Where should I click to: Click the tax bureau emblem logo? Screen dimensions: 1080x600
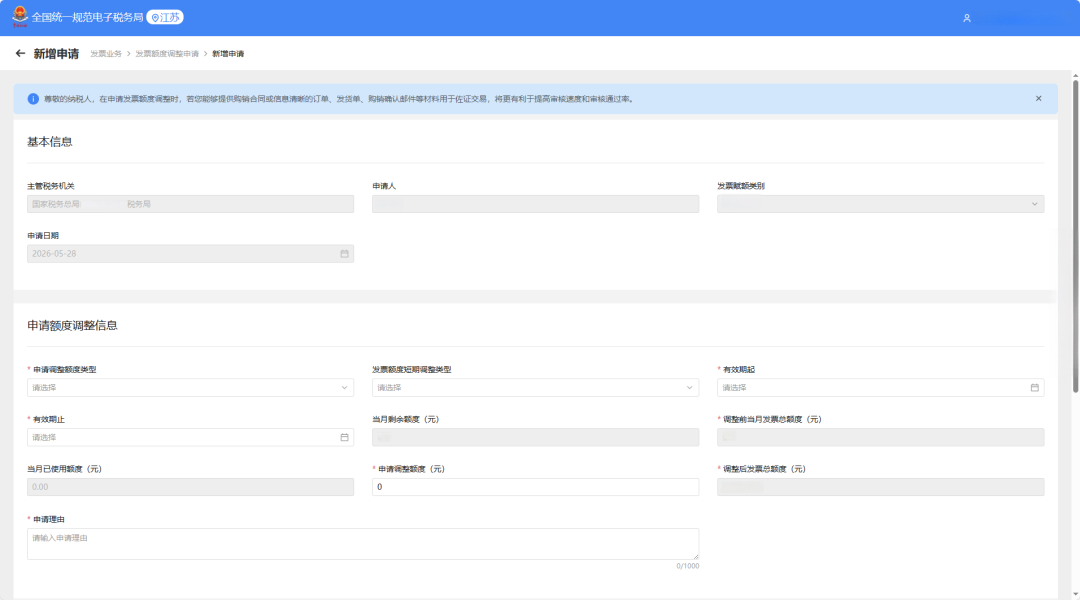click(x=20, y=17)
